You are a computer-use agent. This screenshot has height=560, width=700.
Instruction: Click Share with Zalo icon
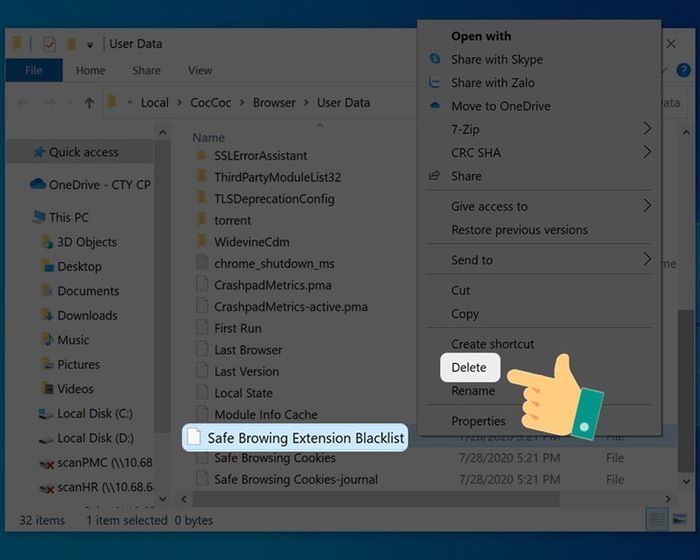click(434, 82)
